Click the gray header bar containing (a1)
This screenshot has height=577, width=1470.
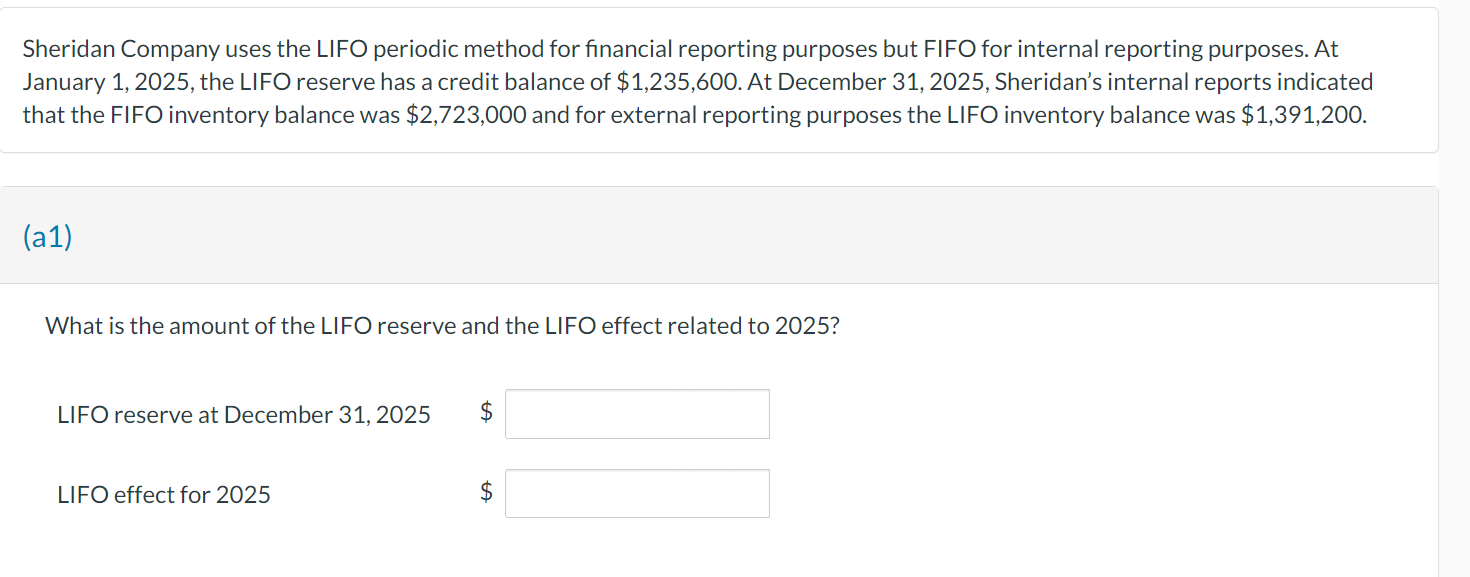pos(700,236)
